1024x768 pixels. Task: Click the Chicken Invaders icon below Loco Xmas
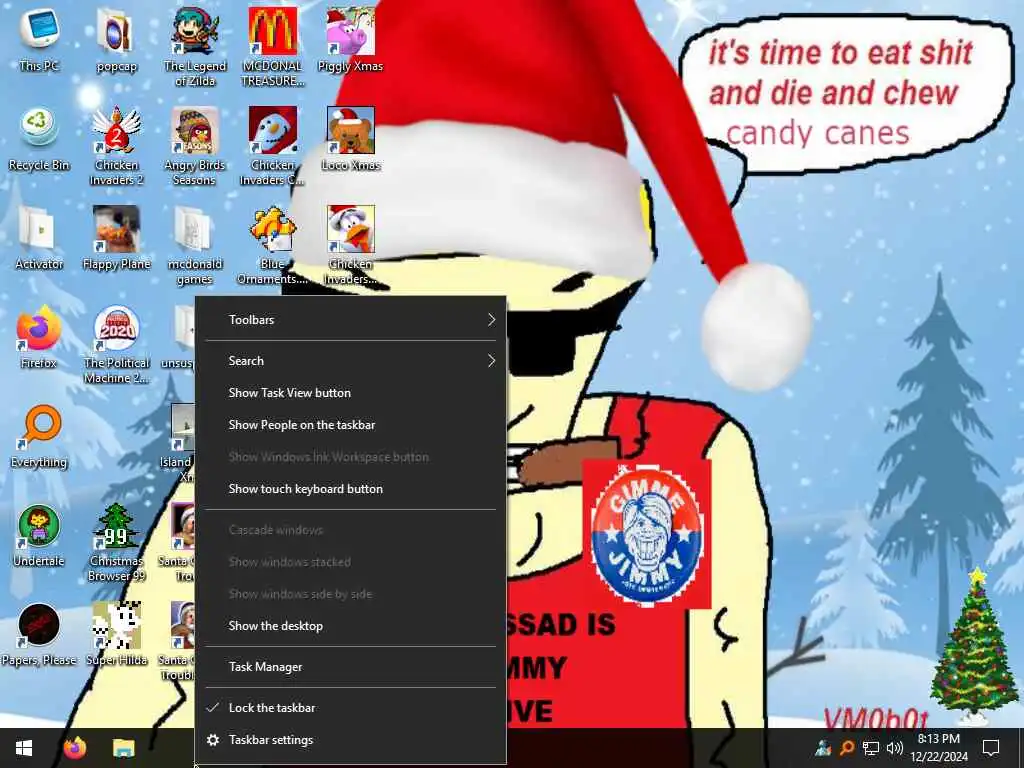pos(351,244)
